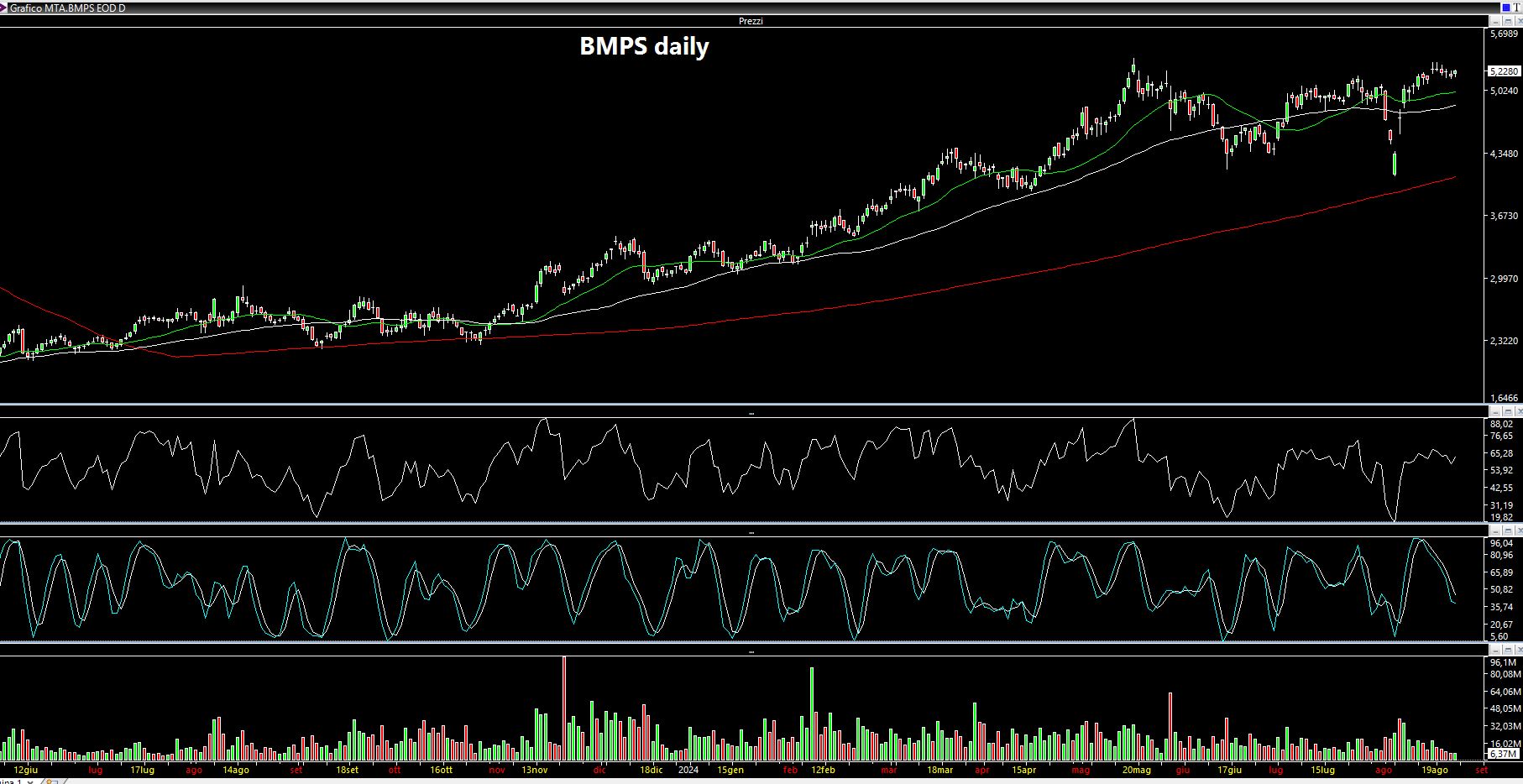Click the 15apr date axis label
This screenshot has height=784, width=1523.
[x=1023, y=770]
